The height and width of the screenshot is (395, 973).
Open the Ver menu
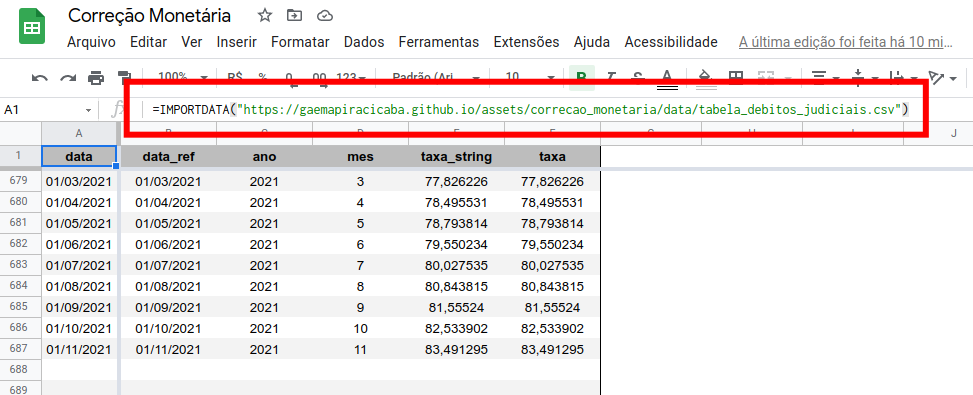(x=192, y=42)
